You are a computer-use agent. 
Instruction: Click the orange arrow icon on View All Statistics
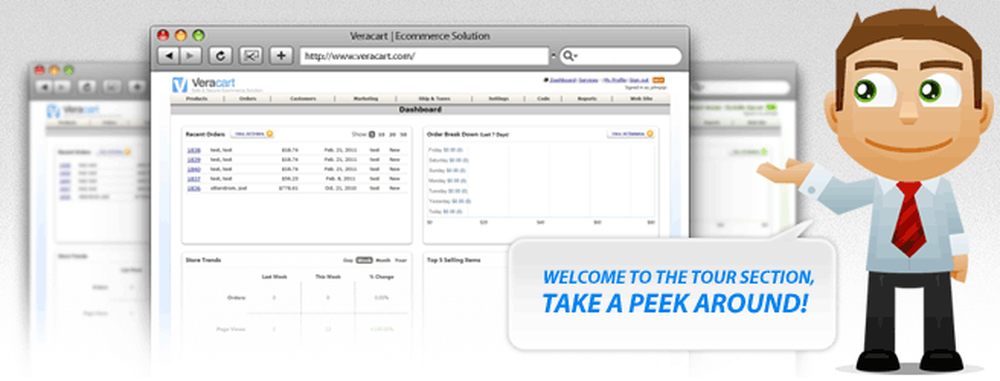pyautogui.click(x=649, y=134)
